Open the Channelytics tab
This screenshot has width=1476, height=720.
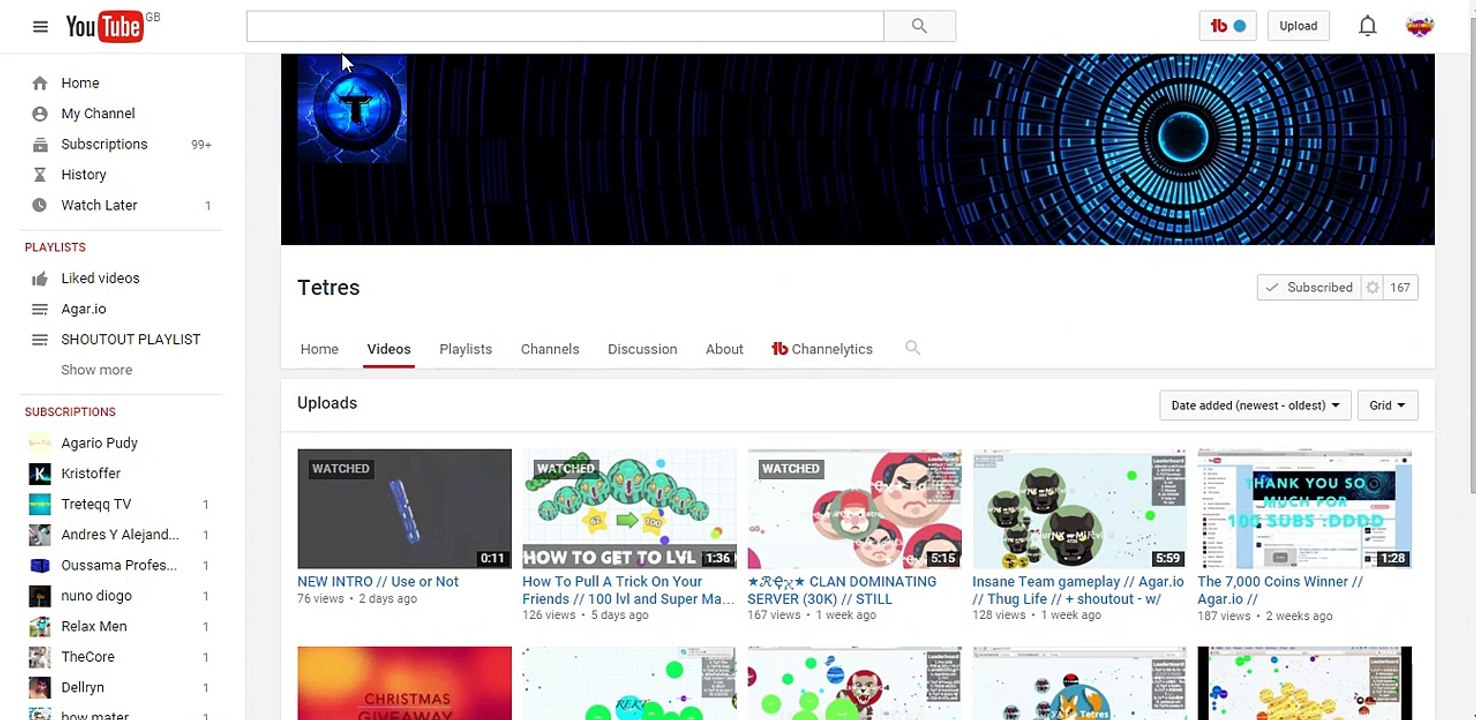point(822,349)
